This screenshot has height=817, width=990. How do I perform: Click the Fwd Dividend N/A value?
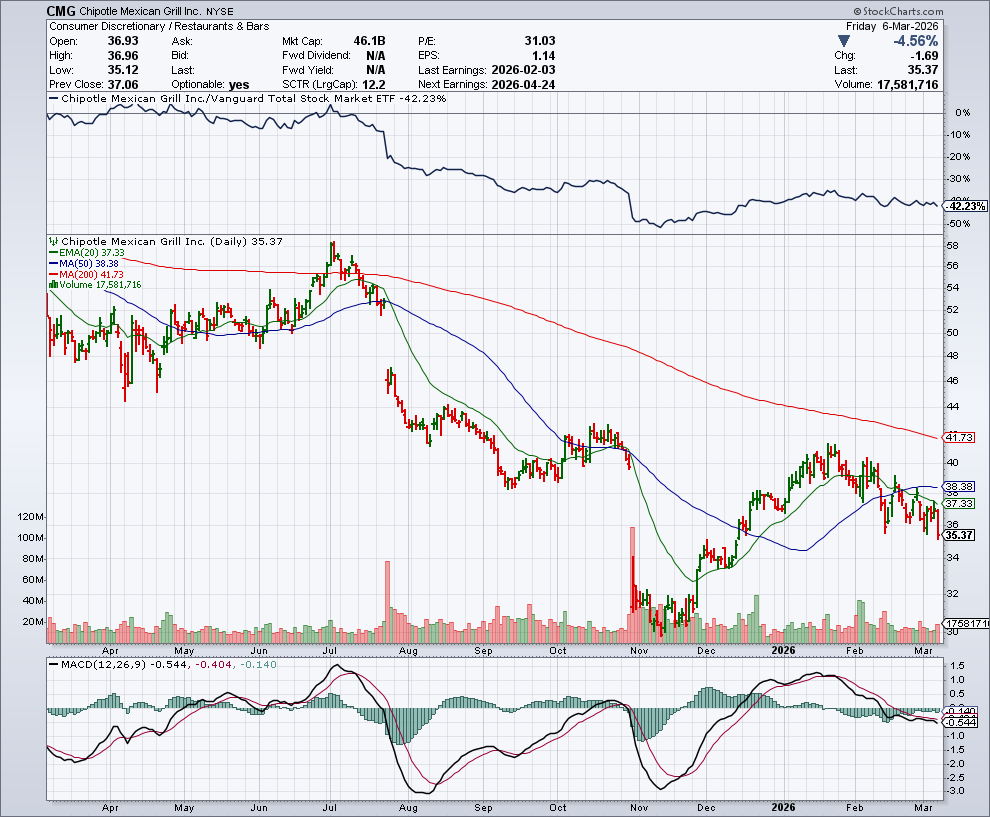(x=376, y=56)
